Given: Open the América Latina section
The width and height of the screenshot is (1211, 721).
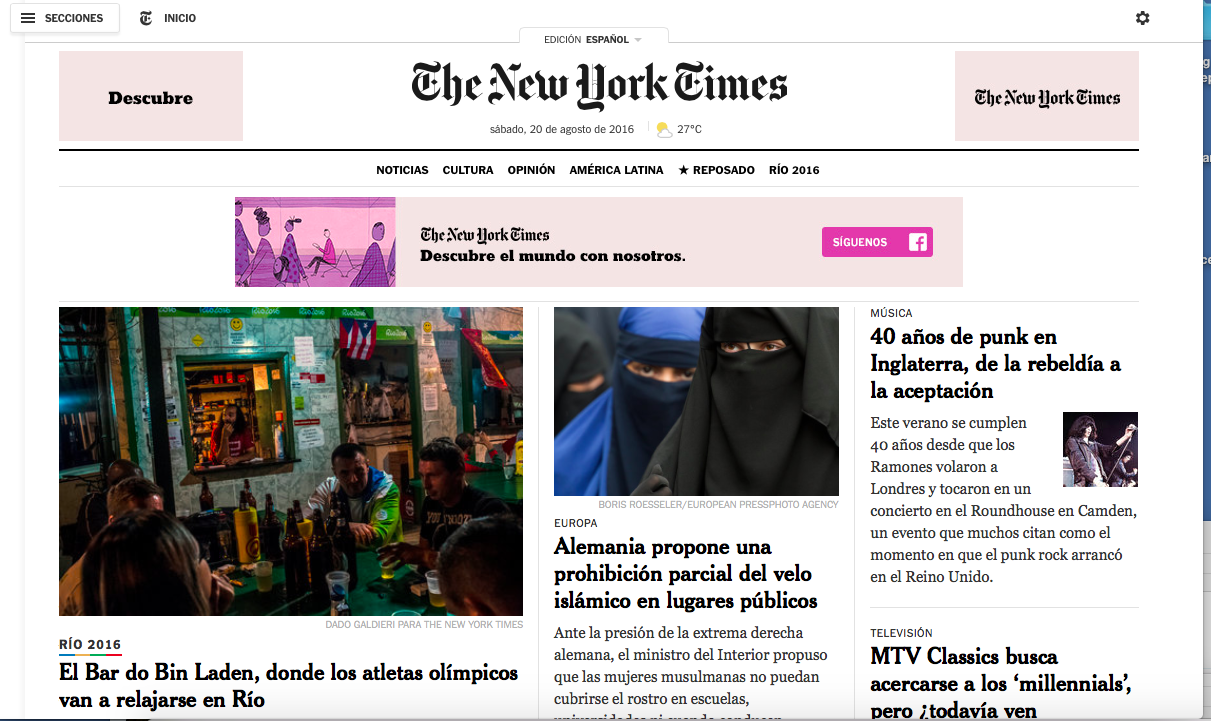Looking at the screenshot, I should (616, 170).
